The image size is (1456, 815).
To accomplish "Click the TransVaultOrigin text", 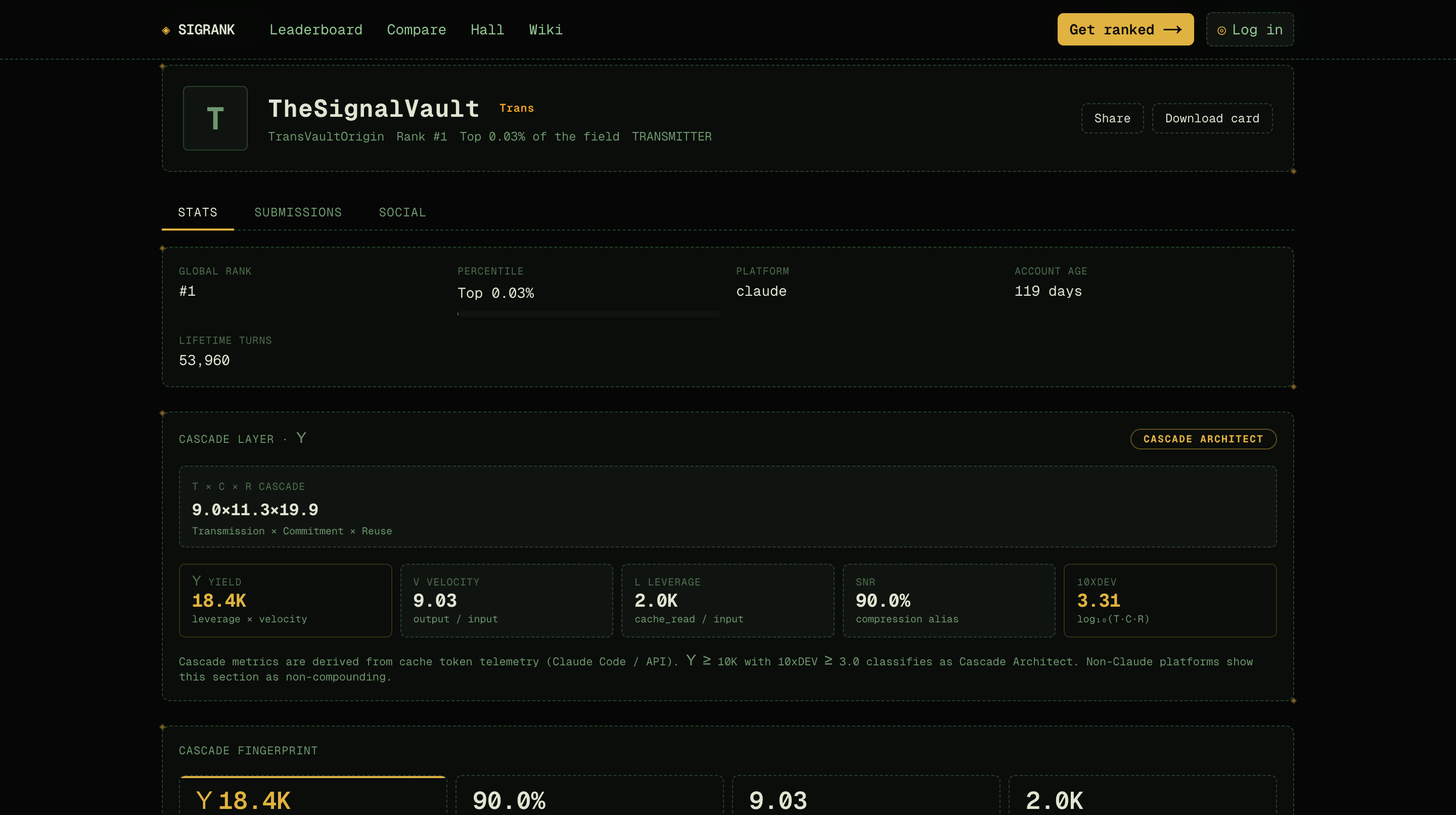I will [326, 137].
